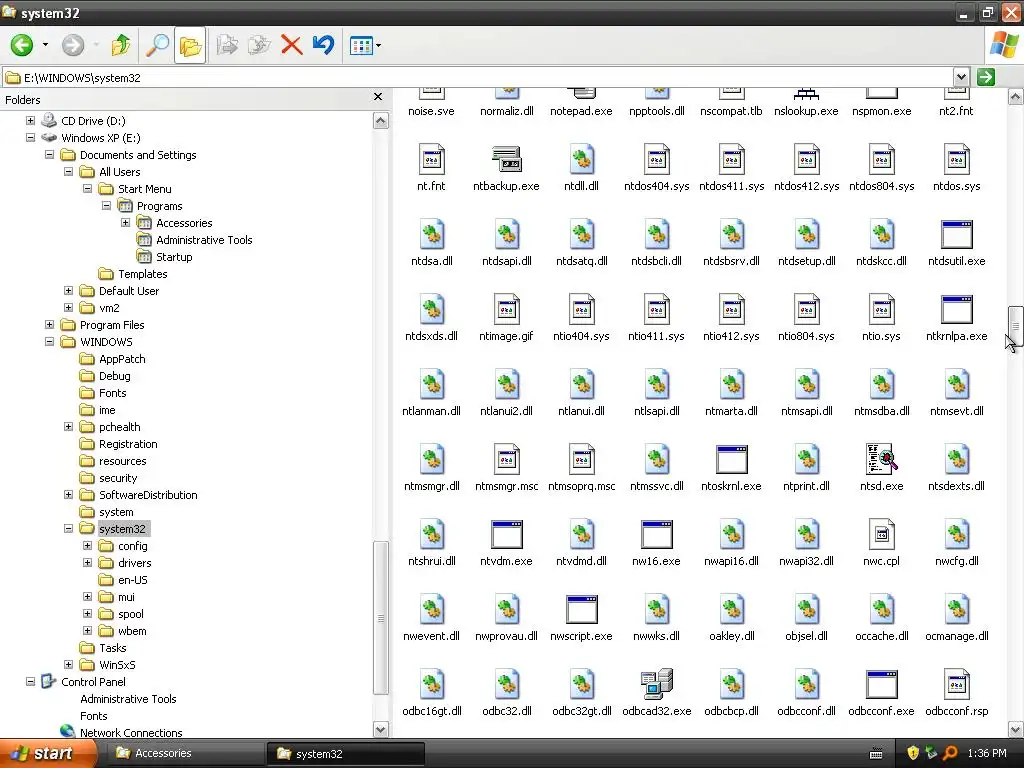Image resolution: width=1024 pixels, height=768 pixels.
Task: Click file list scrollbar down arrow
Action: tap(1016, 729)
